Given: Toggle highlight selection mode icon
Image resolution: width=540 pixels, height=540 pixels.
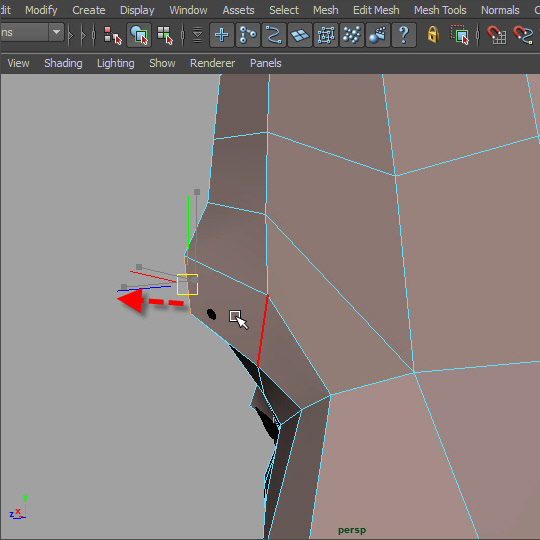Looking at the screenshot, I should click(459, 35).
